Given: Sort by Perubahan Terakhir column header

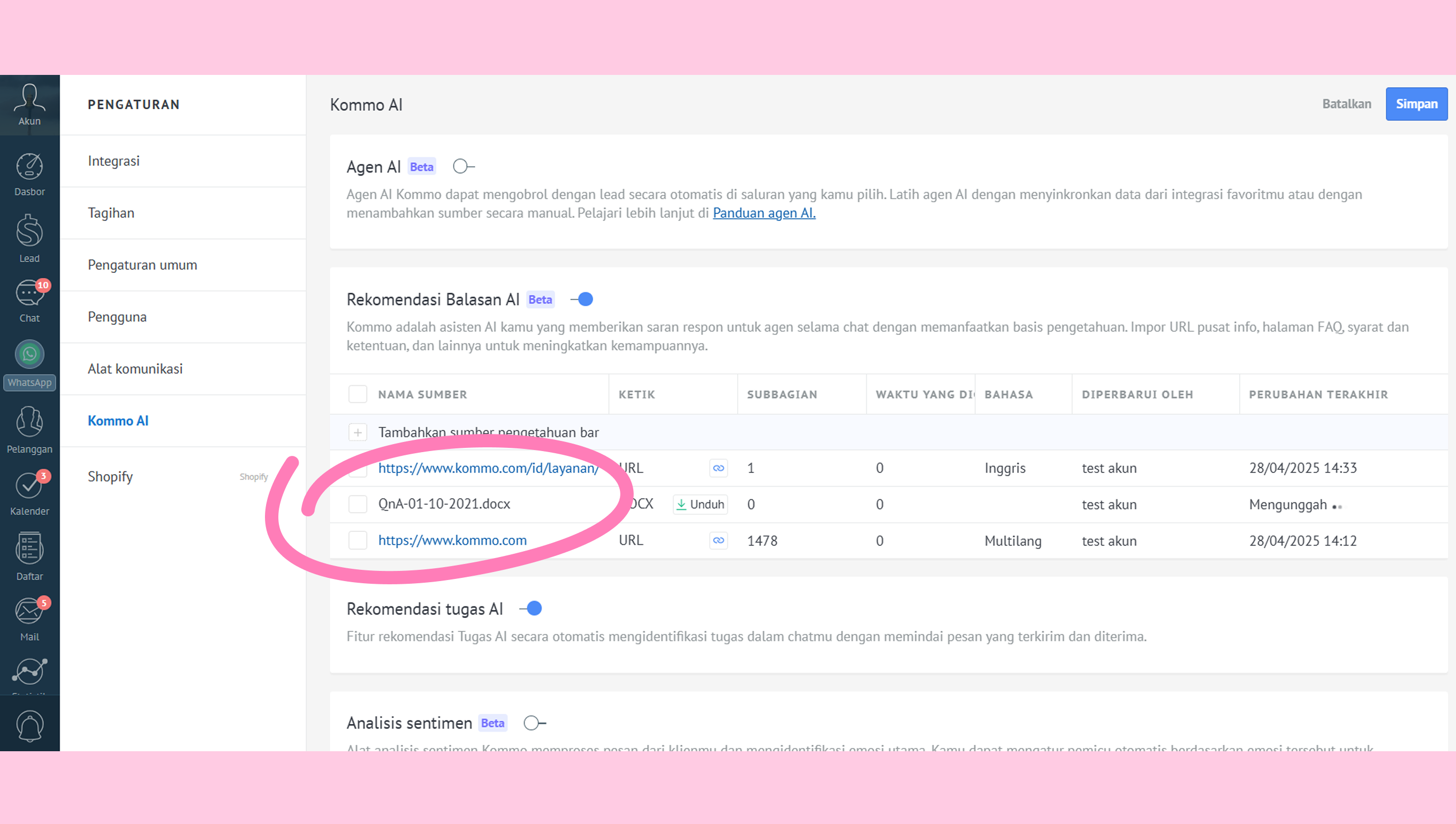Looking at the screenshot, I should tap(1318, 394).
